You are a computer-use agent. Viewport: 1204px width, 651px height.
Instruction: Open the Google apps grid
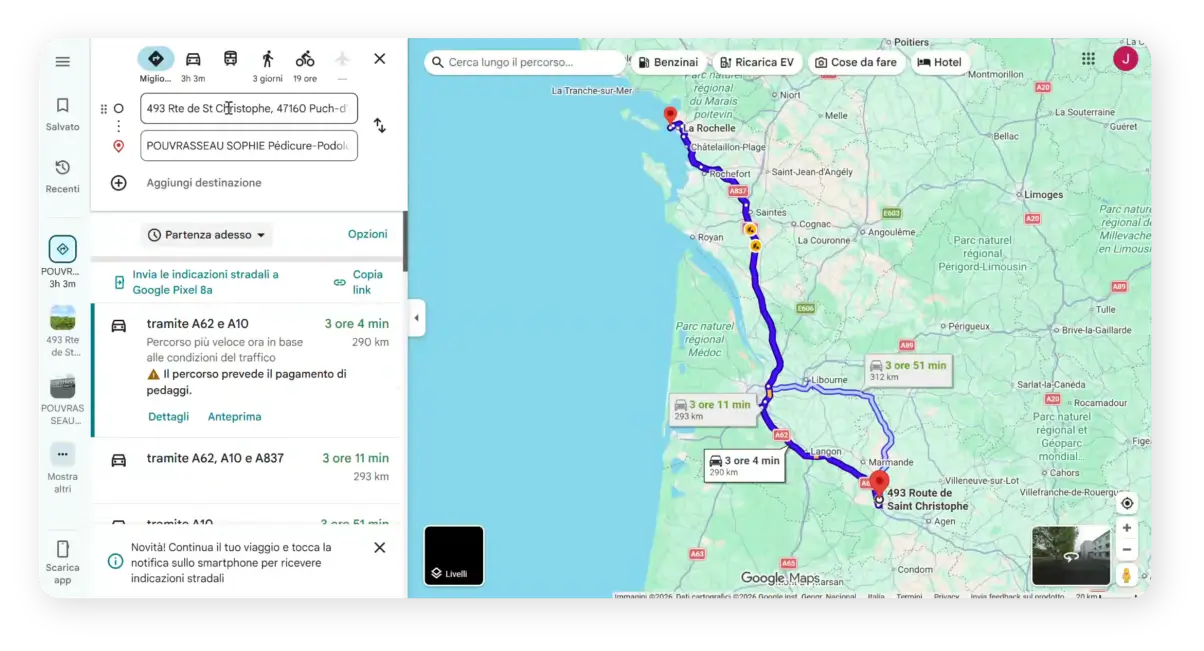click(1088, 59)
